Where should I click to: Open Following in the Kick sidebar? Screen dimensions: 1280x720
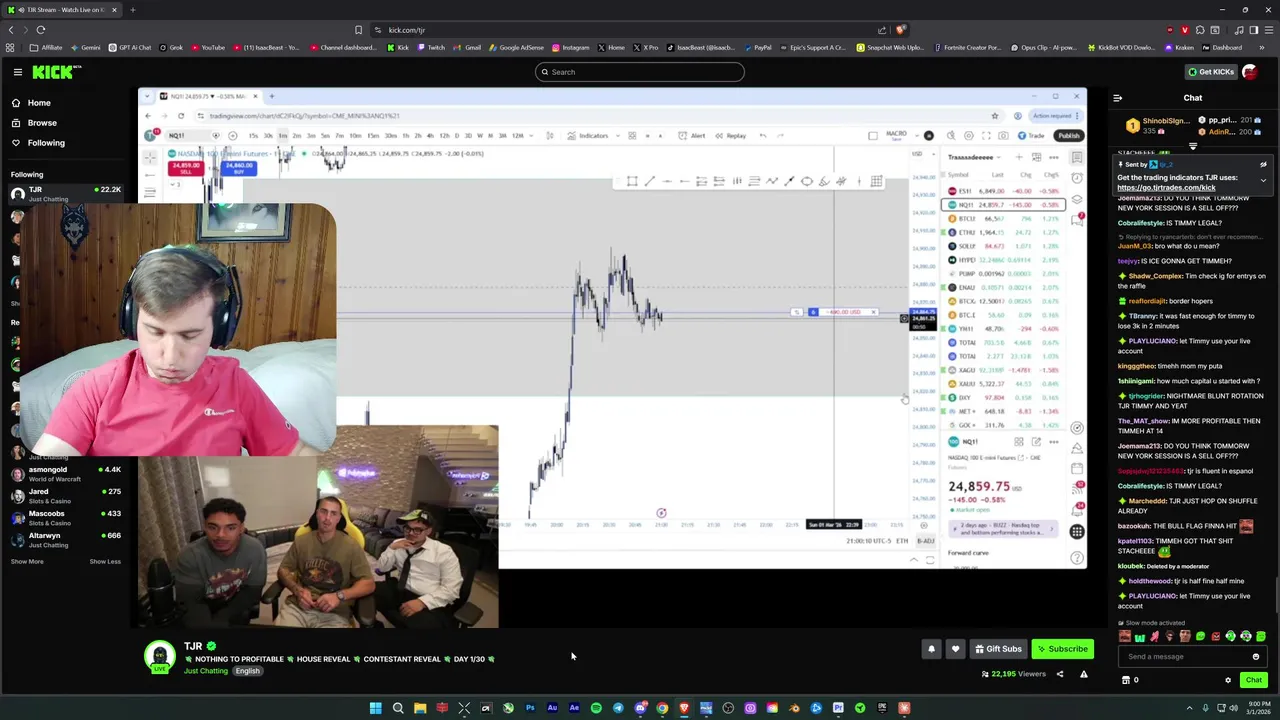click(x=46, y=143)
